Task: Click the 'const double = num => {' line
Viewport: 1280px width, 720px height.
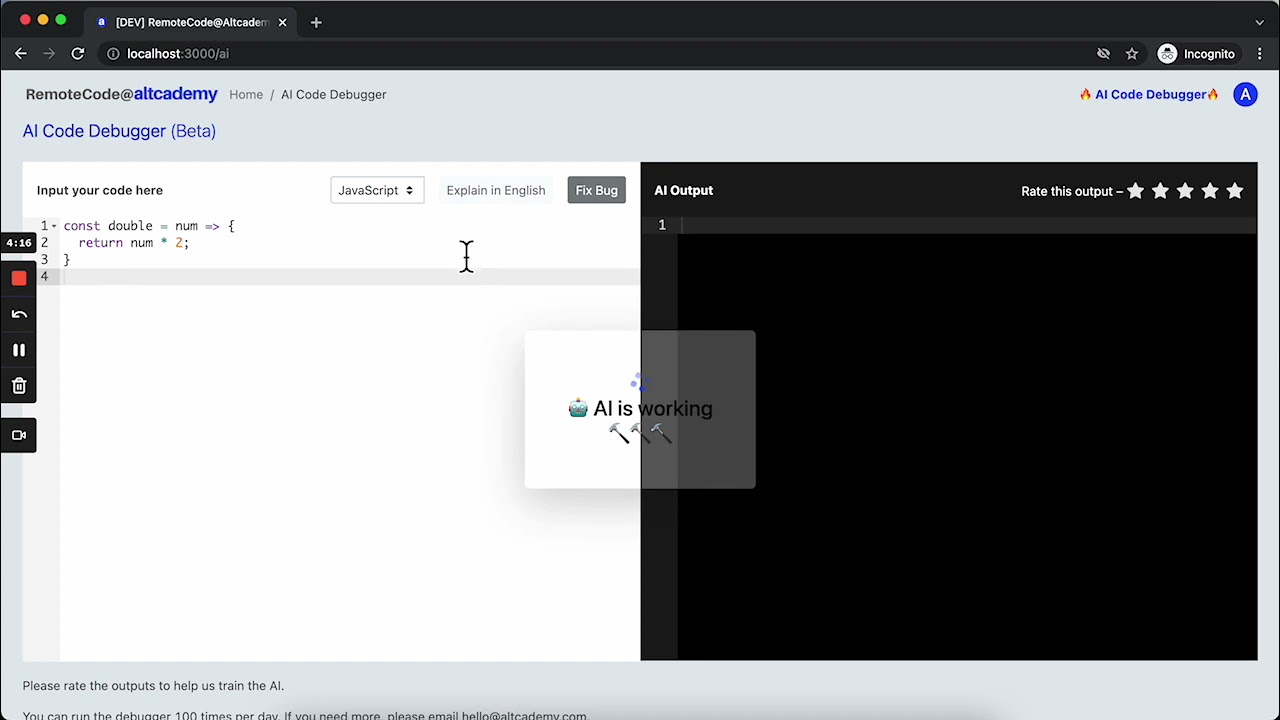Action: click(x=149, y=226)
